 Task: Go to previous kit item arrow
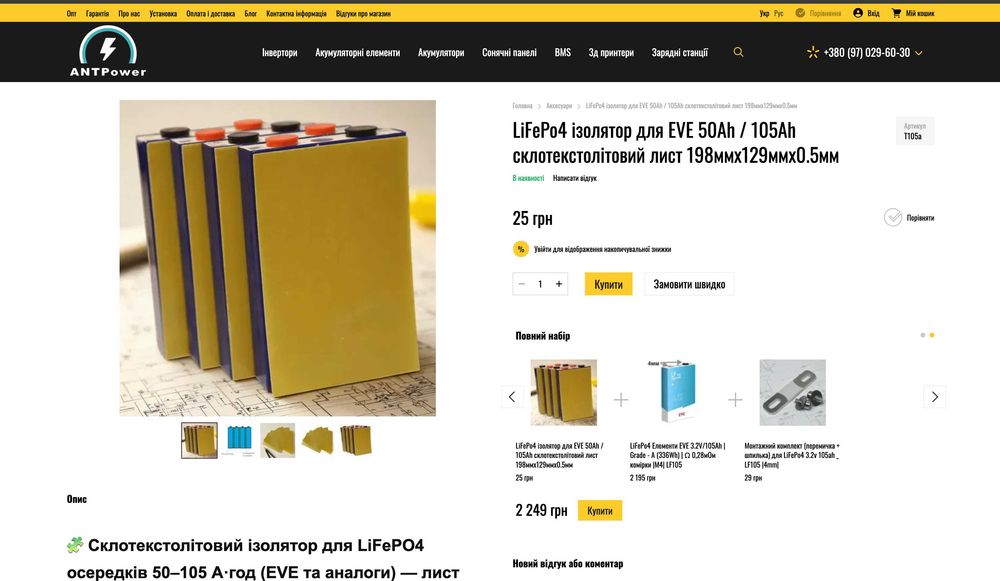pos(512,397)
